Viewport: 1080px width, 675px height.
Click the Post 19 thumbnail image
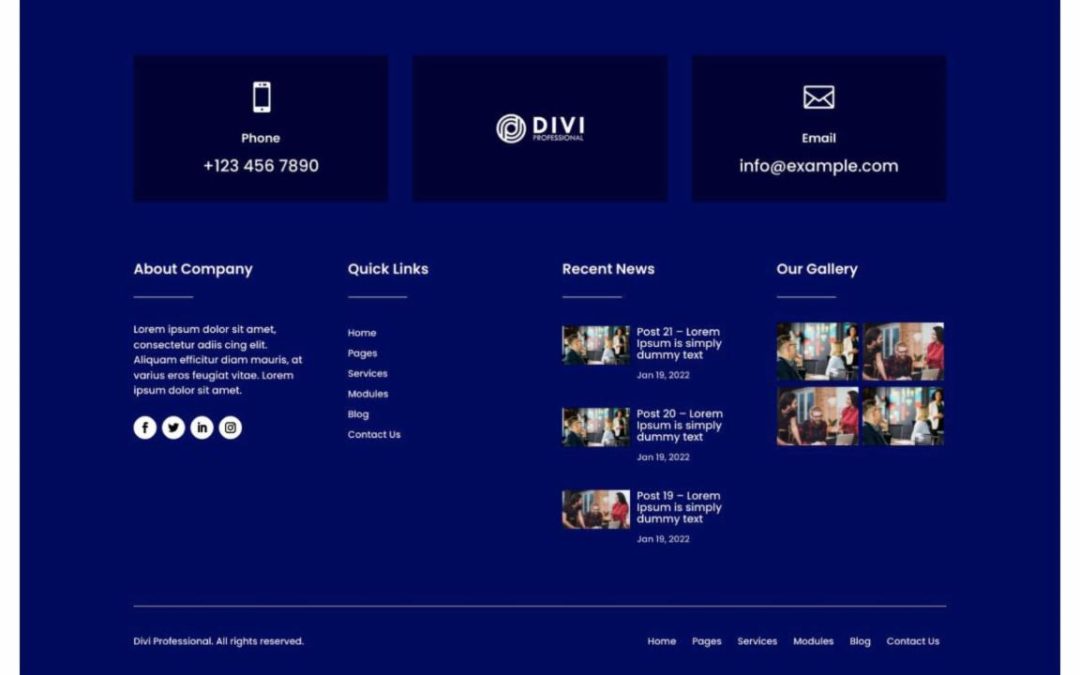(596, 510)
